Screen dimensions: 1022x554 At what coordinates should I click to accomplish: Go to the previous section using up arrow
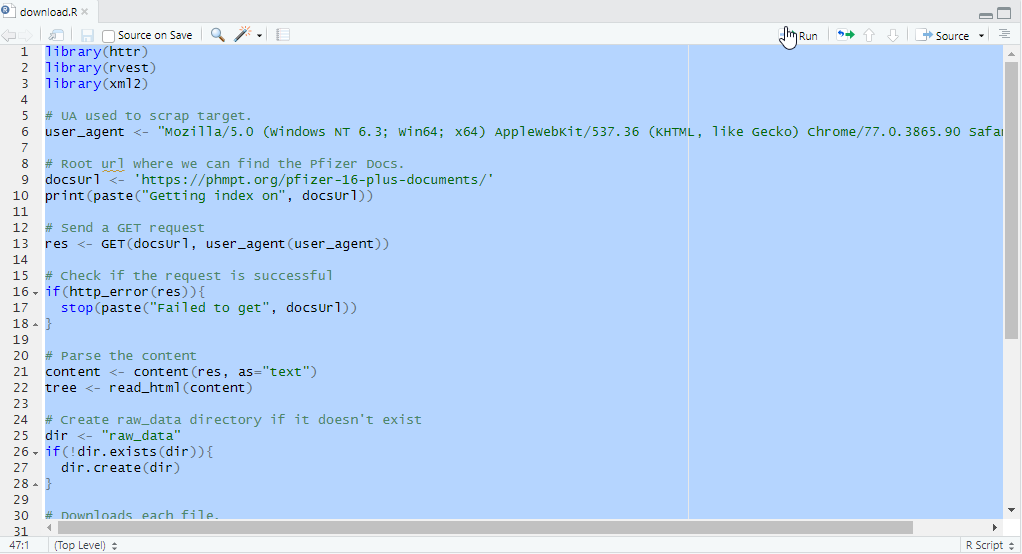click(x=869, y=35)
